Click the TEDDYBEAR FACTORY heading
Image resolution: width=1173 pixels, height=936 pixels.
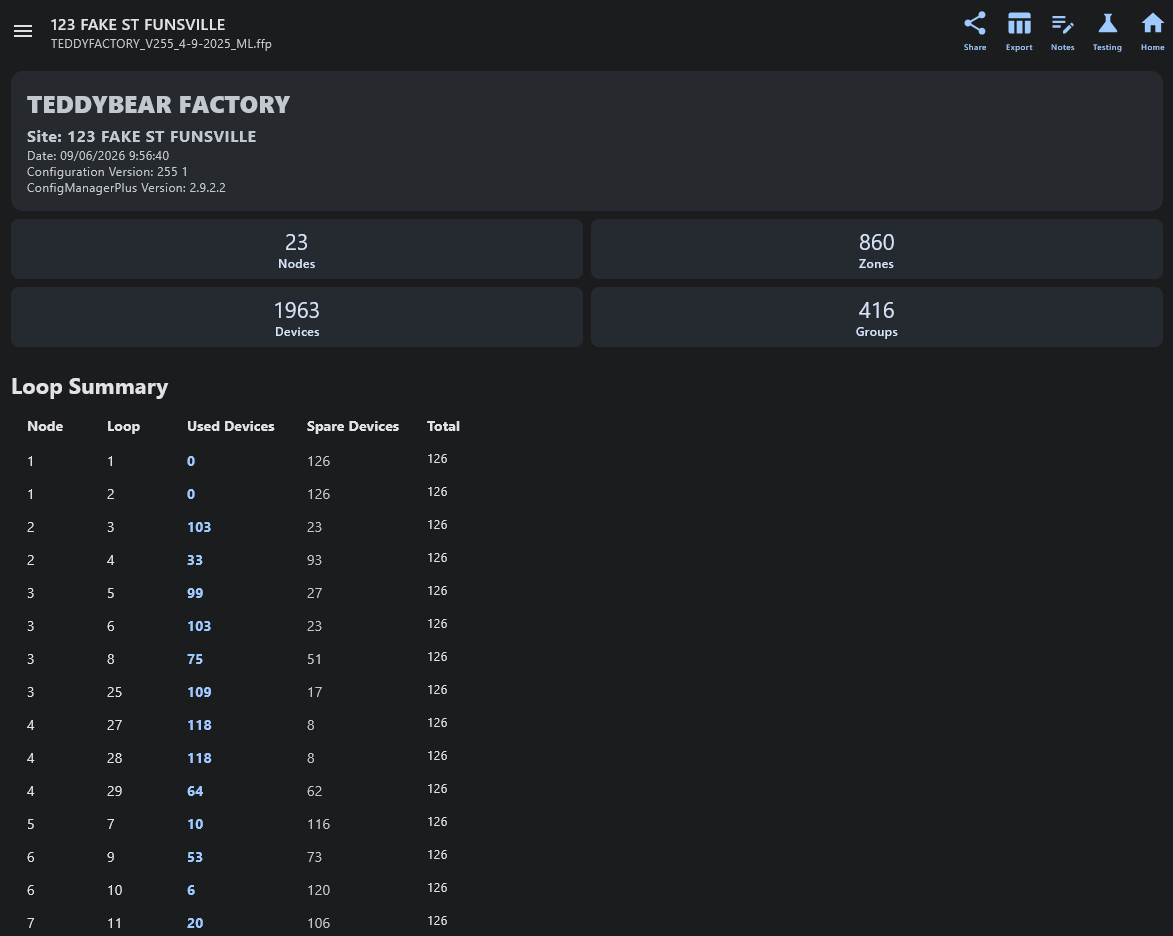click(x=158, y=105)
